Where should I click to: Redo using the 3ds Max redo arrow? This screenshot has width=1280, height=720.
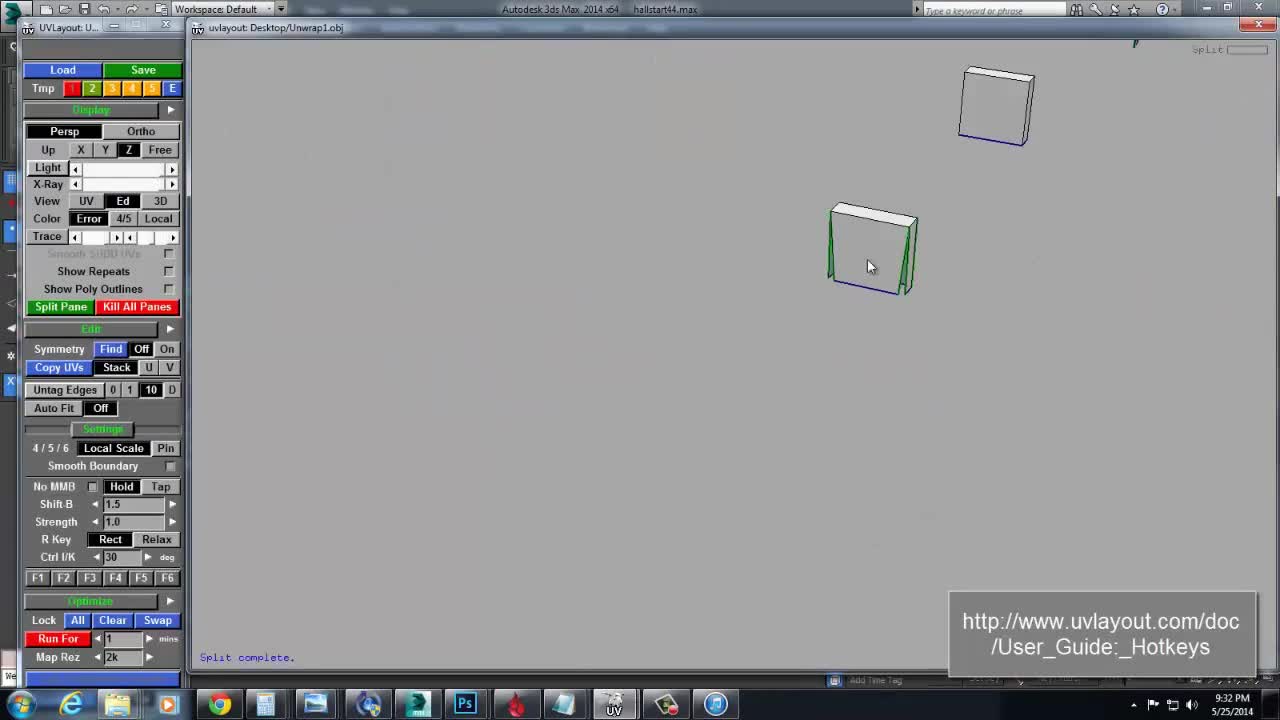click(x=132, y=9)
